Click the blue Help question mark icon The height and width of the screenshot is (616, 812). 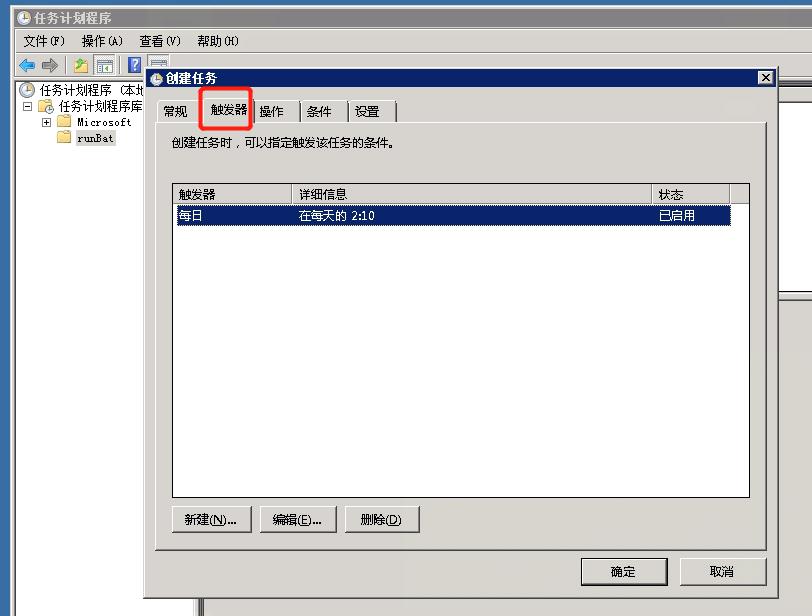[134, 65]
